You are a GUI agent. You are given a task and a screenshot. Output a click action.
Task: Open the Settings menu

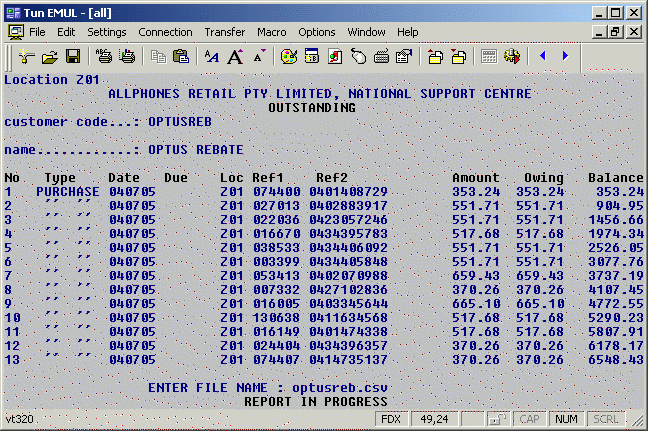pyautogui.click(x=106, y=32)
